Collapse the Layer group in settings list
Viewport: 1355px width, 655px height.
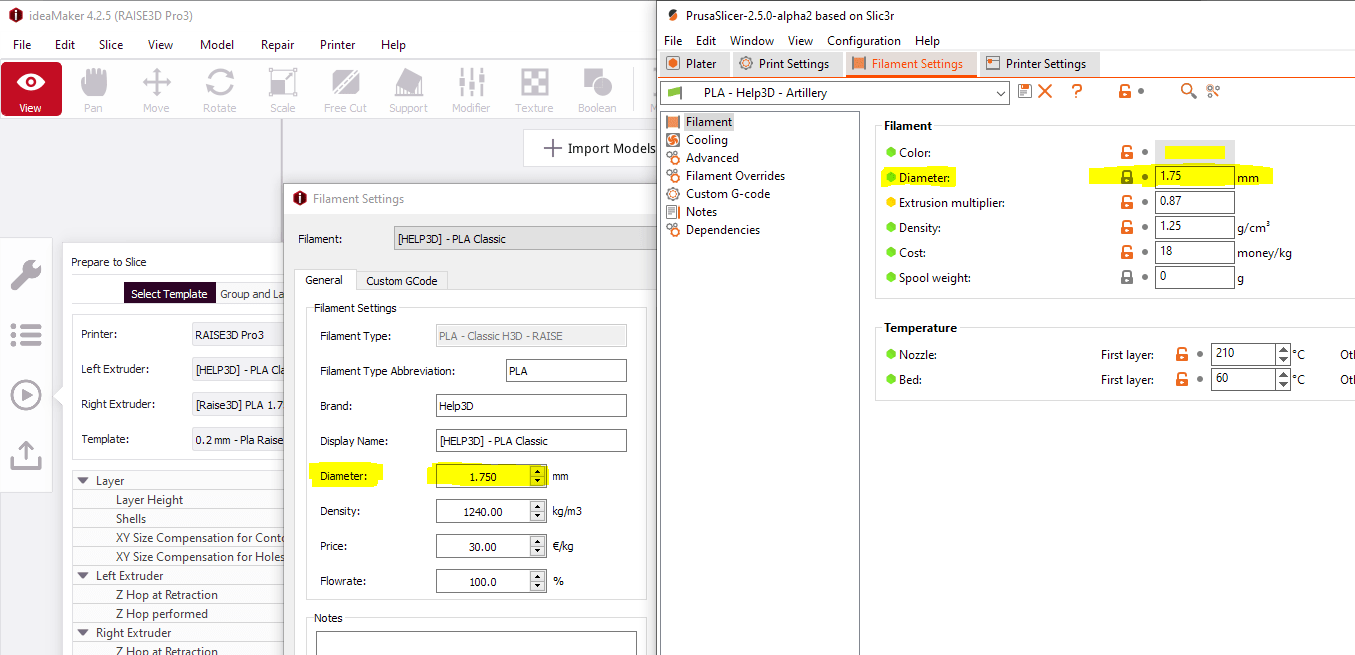(x=83, y=481)
